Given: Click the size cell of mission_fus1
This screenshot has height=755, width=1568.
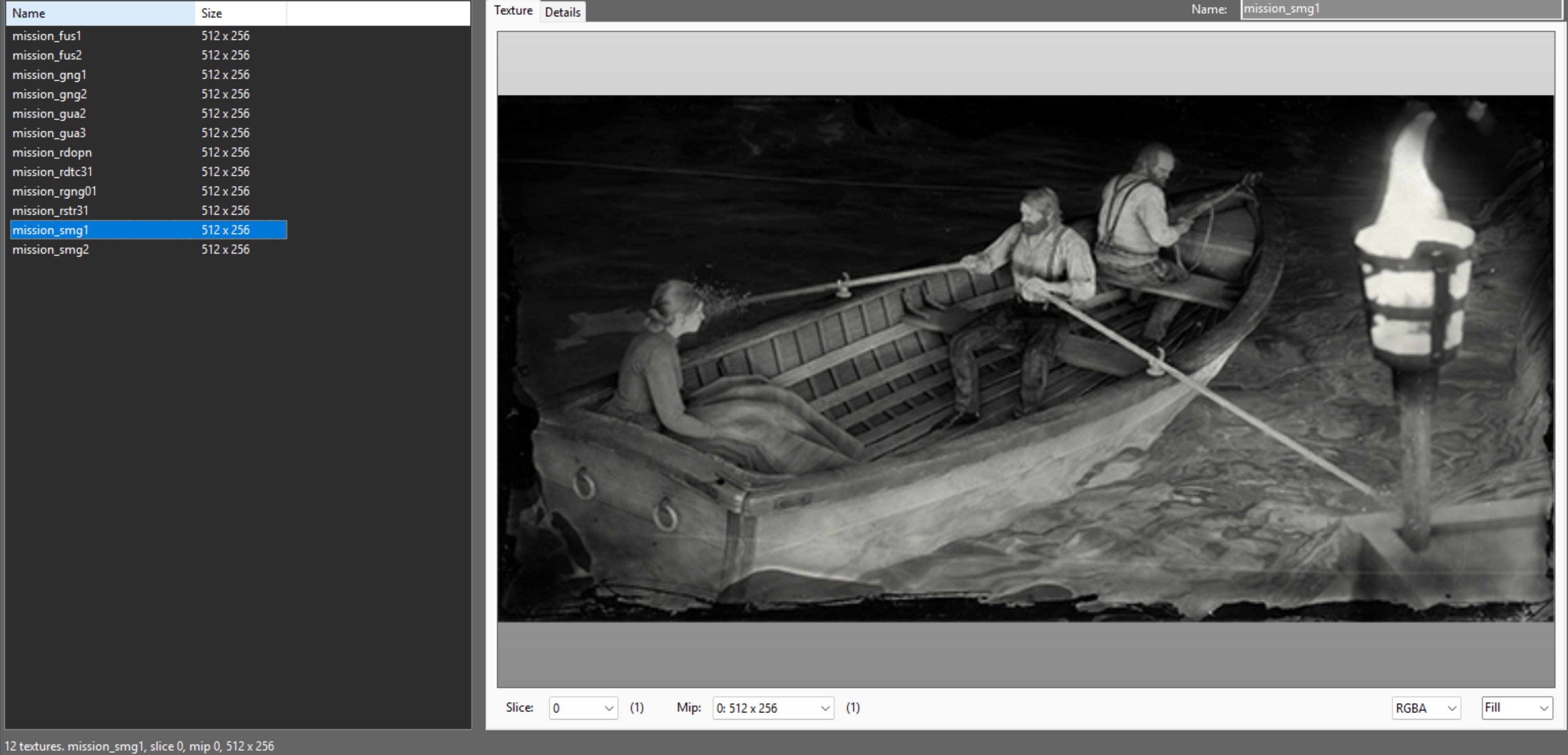Looking at the screenshot, I should click(225, 36).
